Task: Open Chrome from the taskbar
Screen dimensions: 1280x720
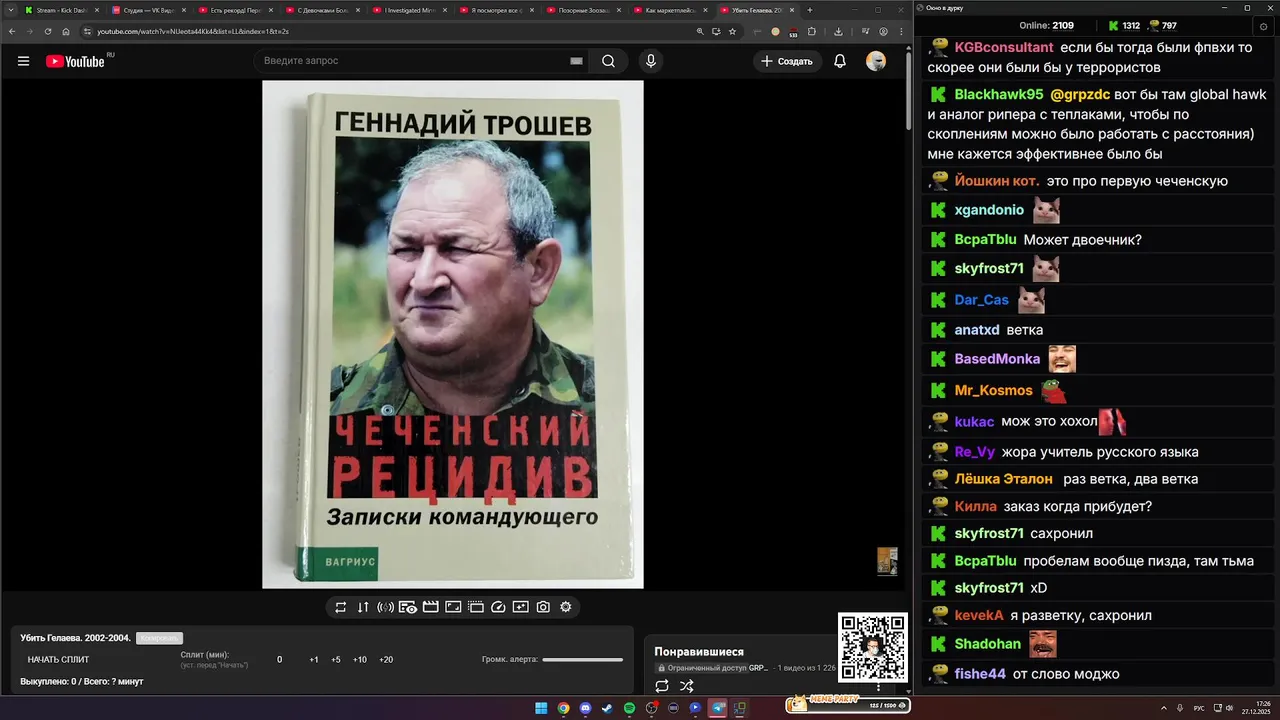Action: (x=563, y=708)
